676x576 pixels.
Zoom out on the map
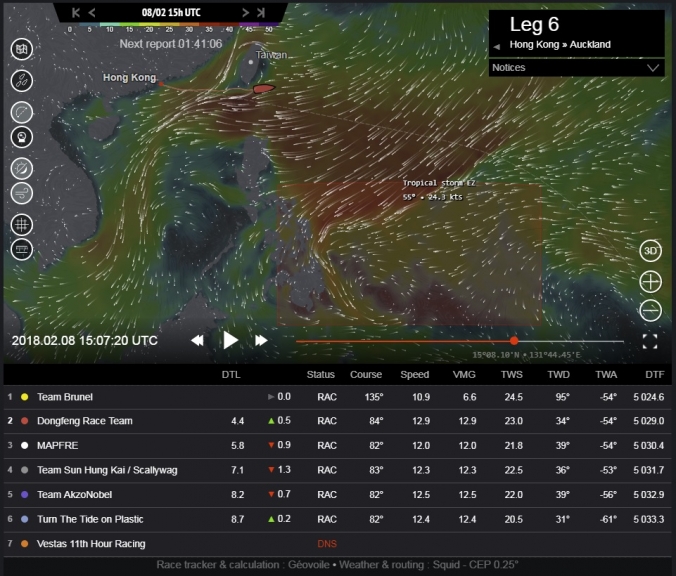tap(650, 310)
